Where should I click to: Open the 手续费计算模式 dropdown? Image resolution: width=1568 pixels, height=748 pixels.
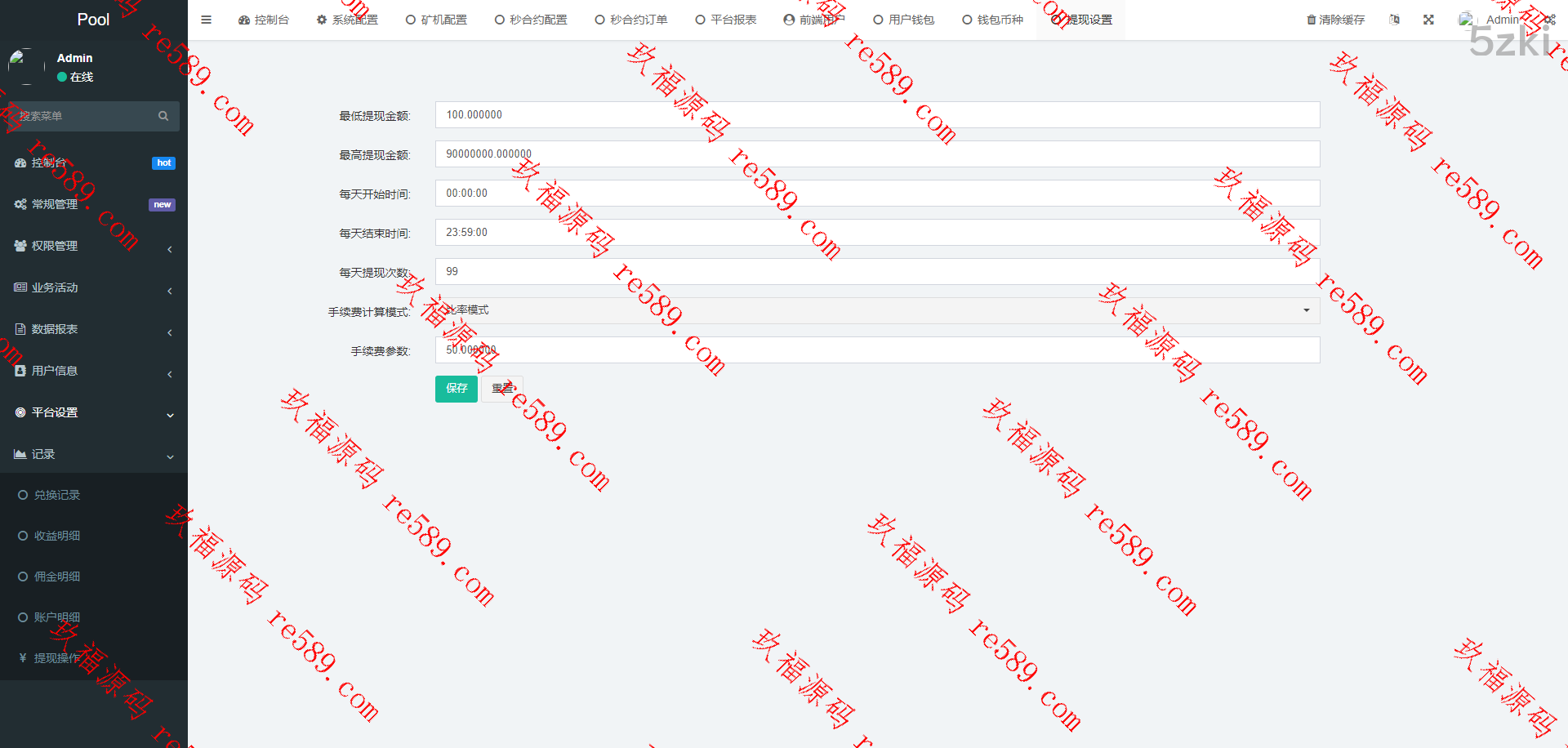(877, 310)
